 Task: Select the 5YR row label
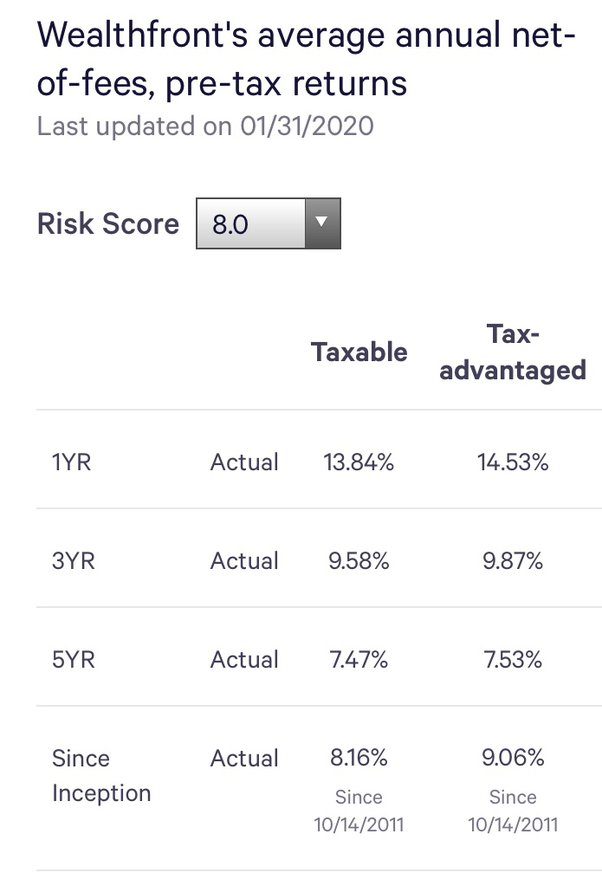(73, 660)
